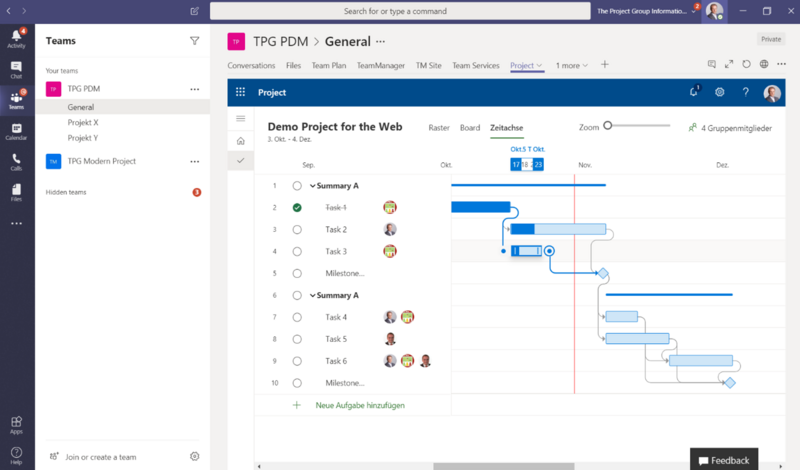
Task: Open the TeamManager tab
Action: (x=381, y=65)
